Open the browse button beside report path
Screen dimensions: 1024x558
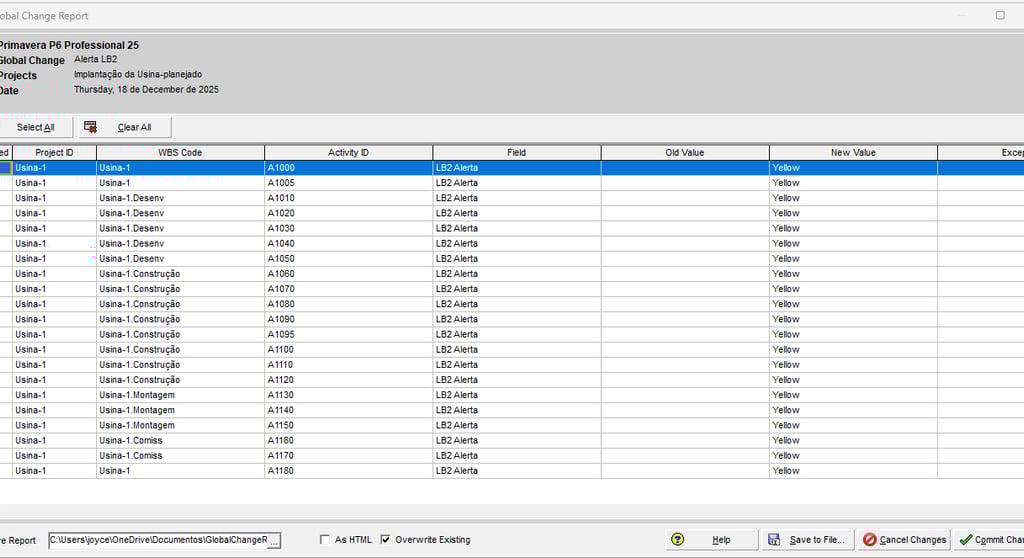(274, 540)
